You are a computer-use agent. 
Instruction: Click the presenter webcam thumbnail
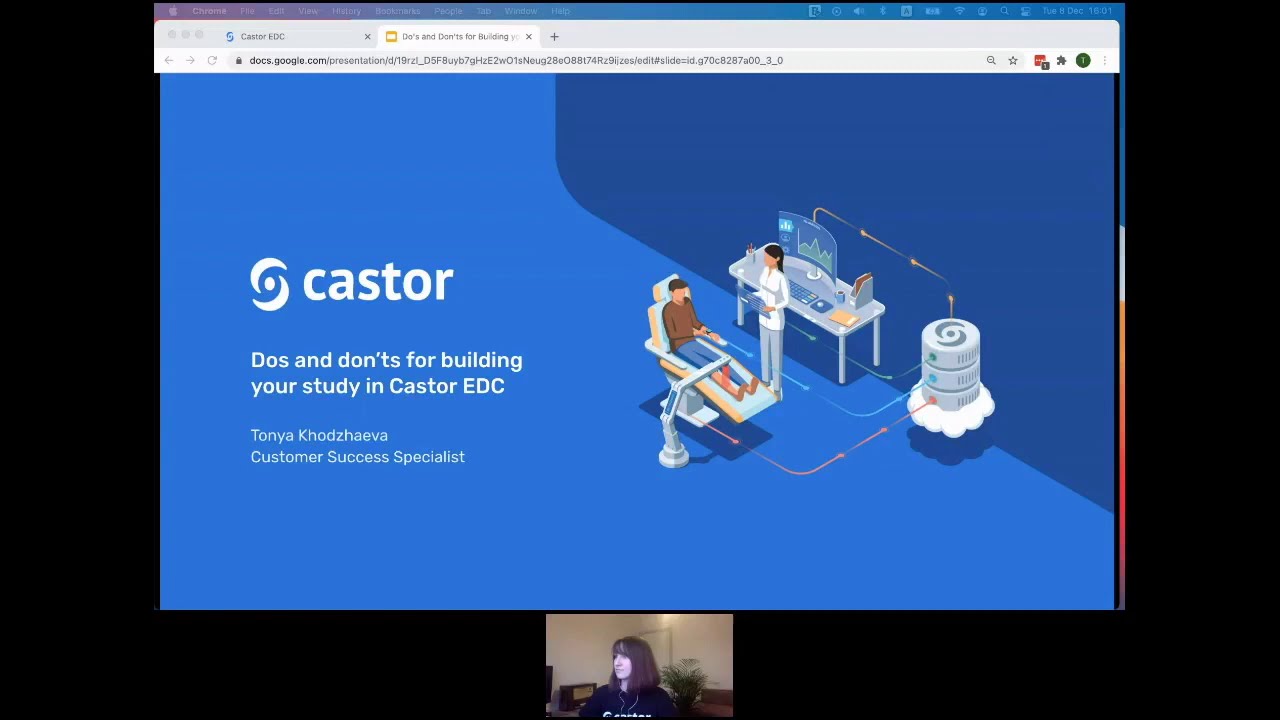[639, 666]
